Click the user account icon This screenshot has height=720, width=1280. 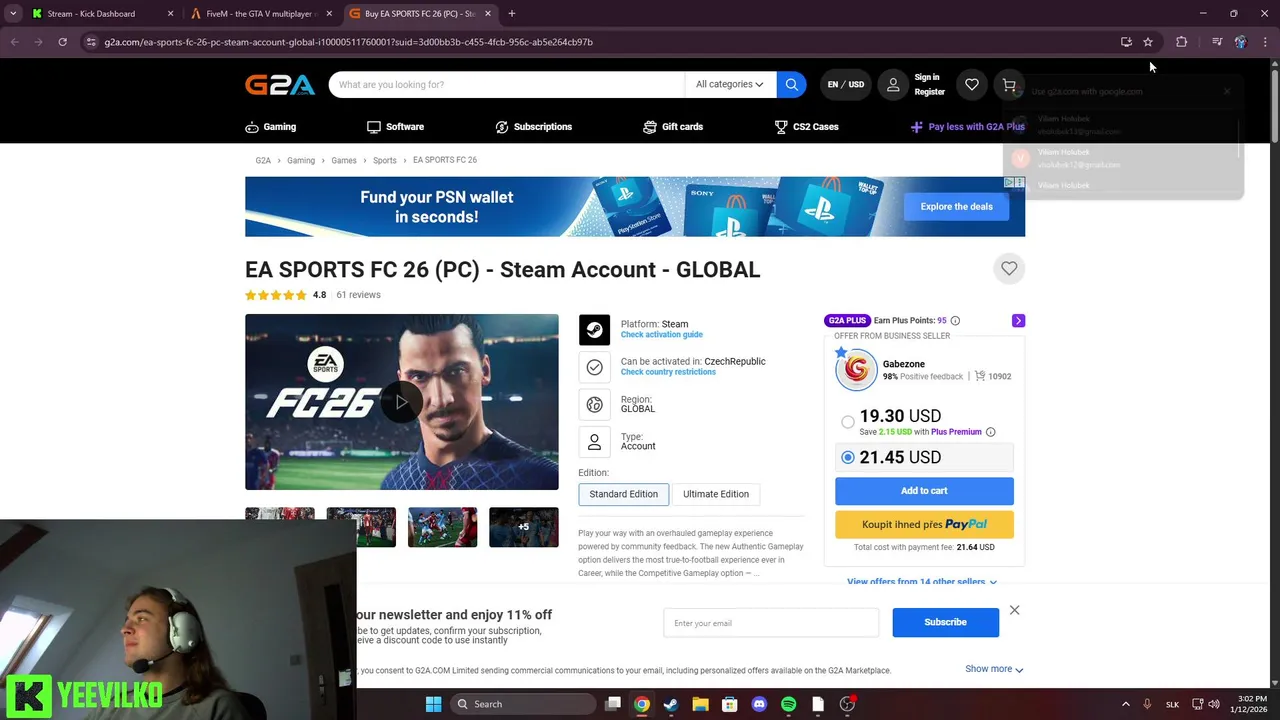click(x=893, y=85)
